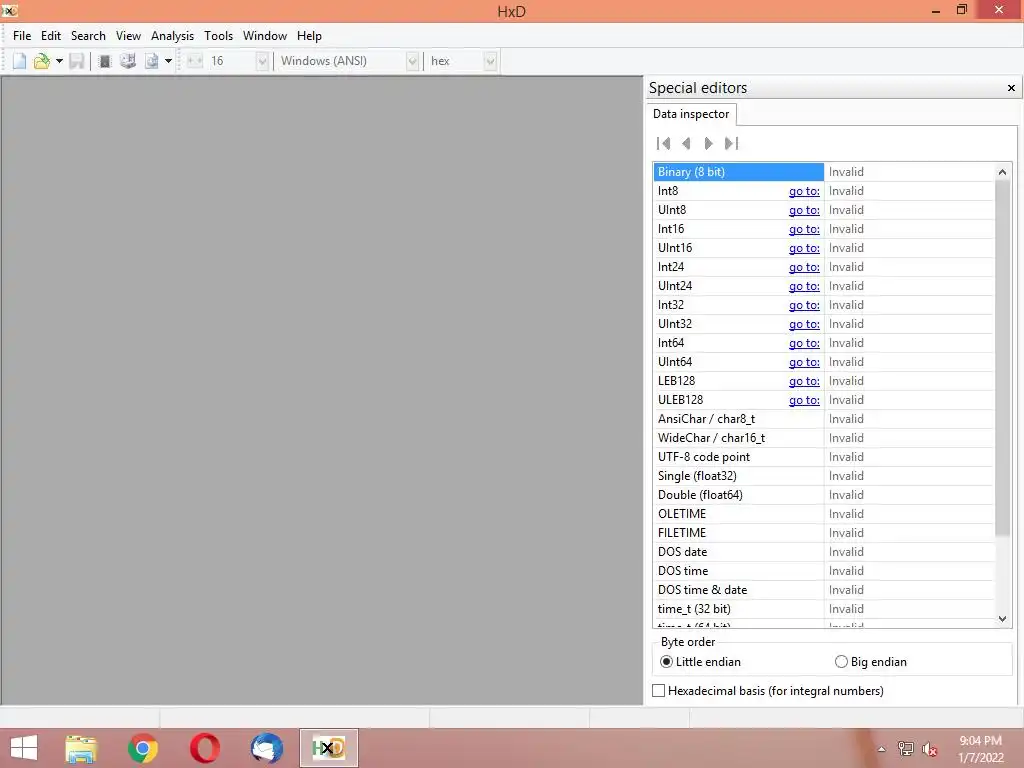Open the Windows Start button
Screen dimensions: 1024x768
(24, 748)
